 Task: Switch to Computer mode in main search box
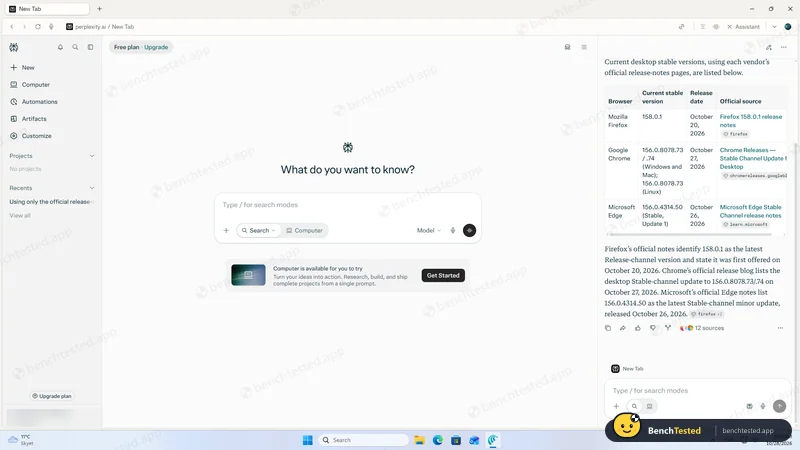pyautogui.click(x=305, y=231)
